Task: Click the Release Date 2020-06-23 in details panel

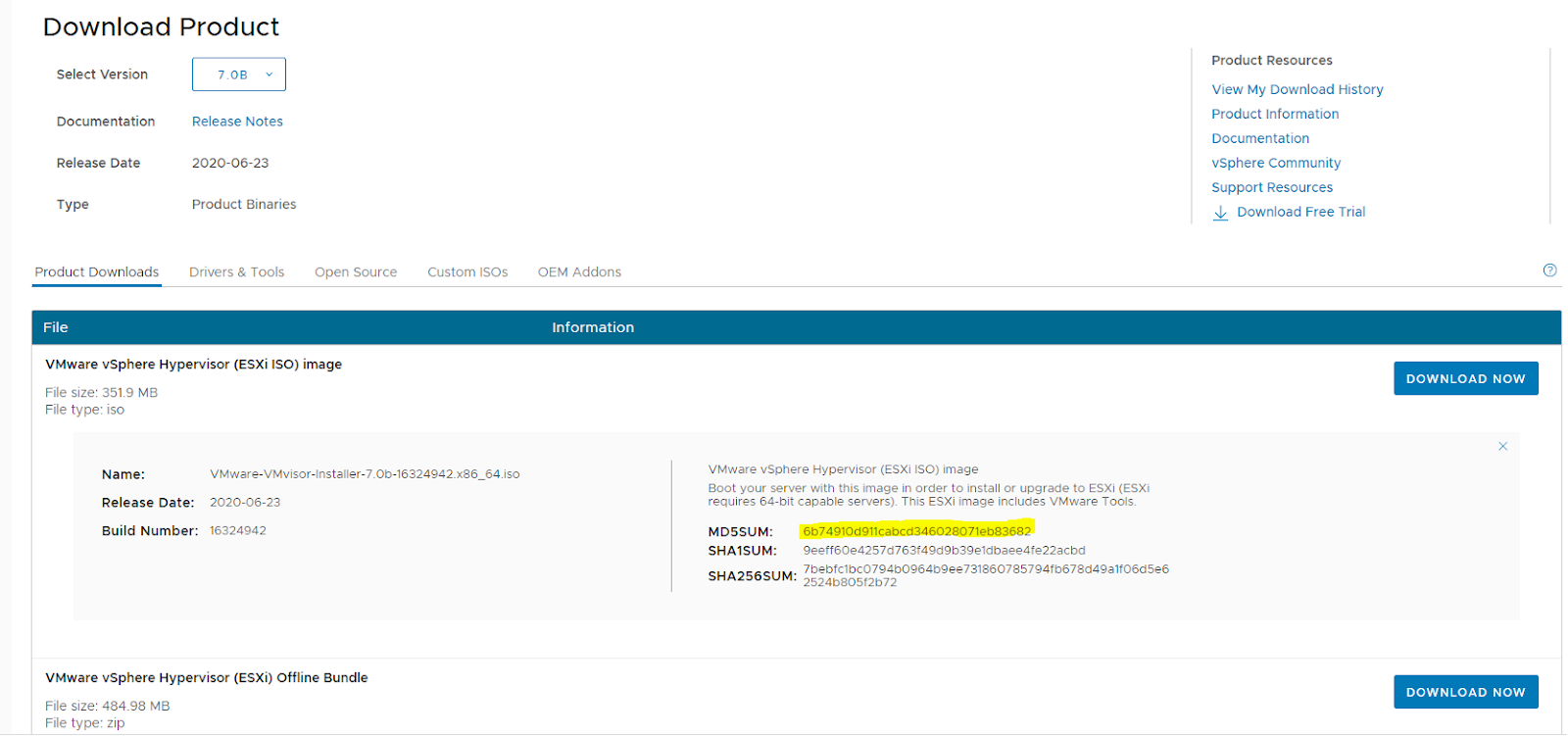Action: [x=245, y=502]
